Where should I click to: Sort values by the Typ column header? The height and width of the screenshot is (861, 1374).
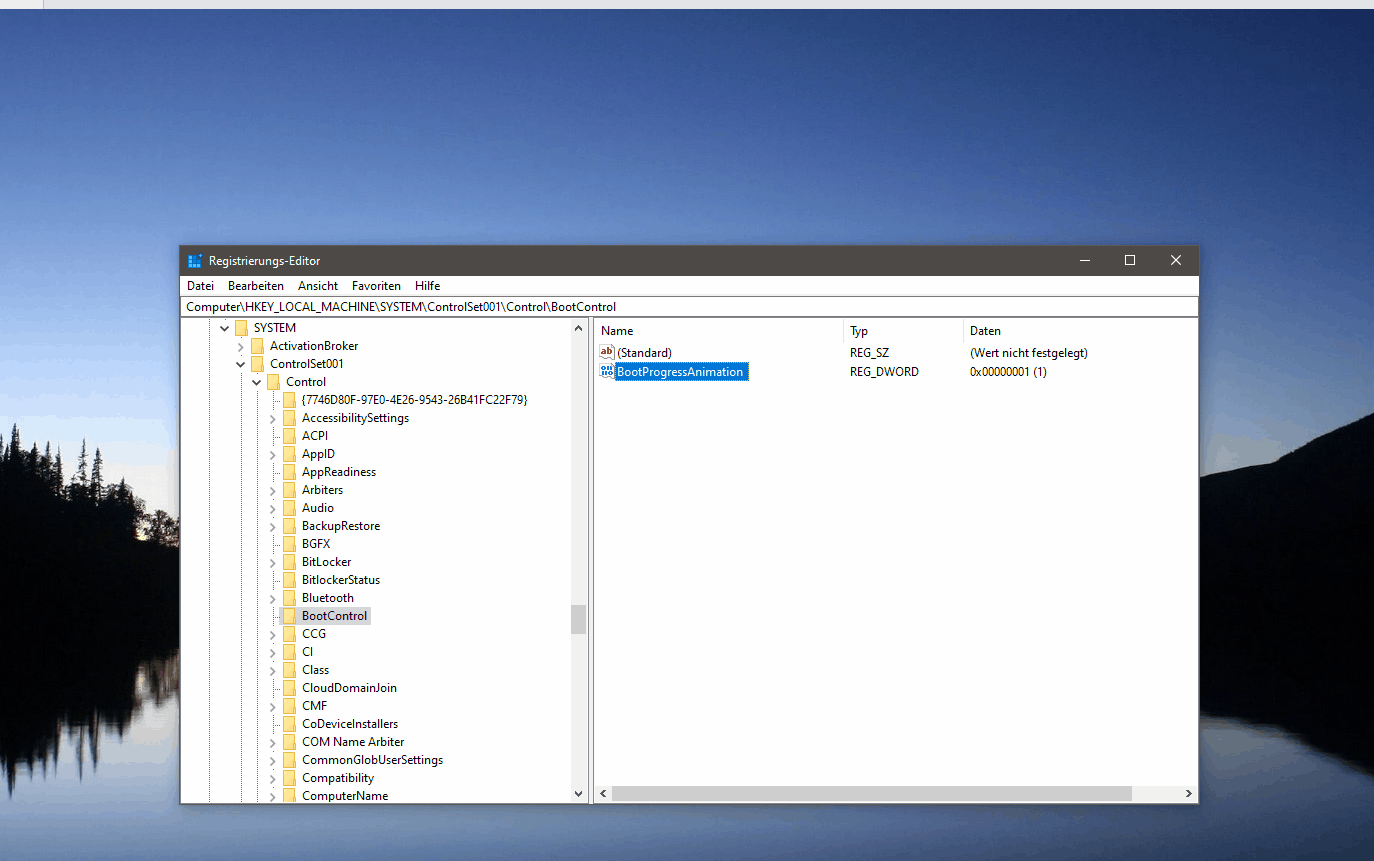tap(904, 331)
